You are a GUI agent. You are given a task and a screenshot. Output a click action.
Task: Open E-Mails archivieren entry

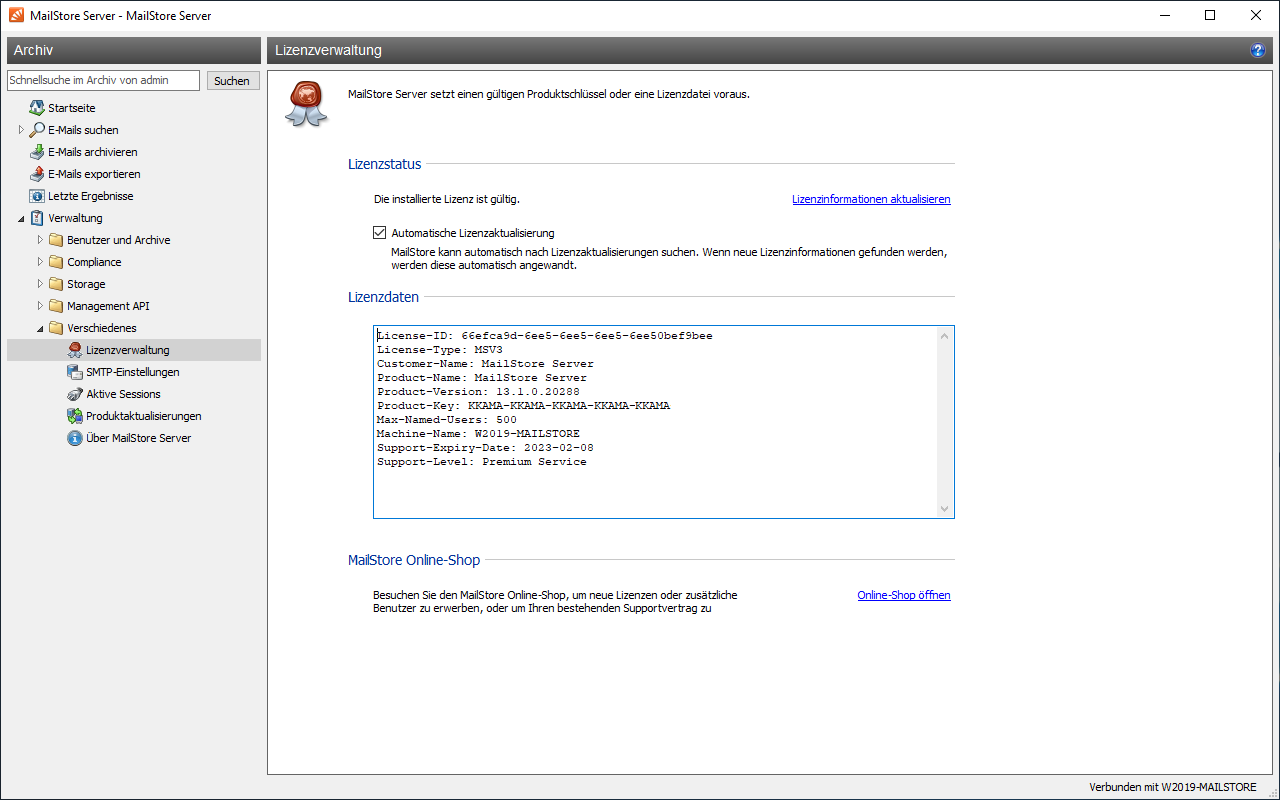click(x=93, y=152)
